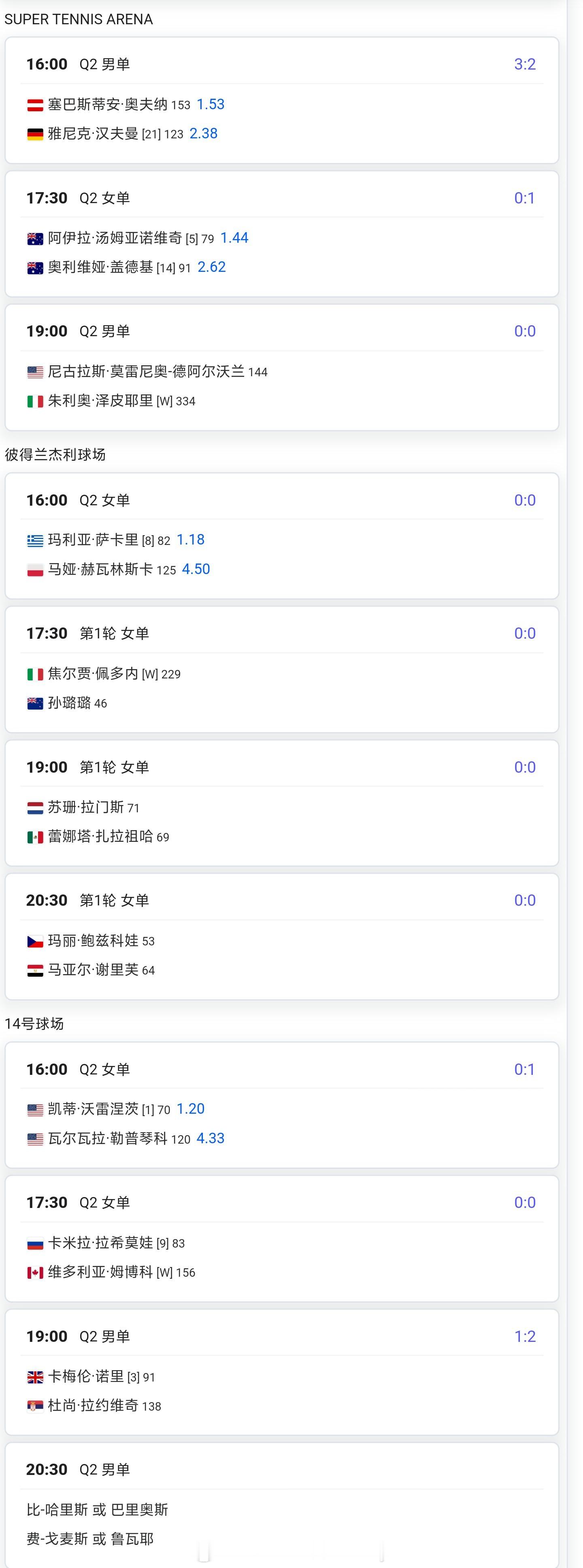Click the British flag beside 卡梅伦·诺里
Screen dimensions: 583x1568
click(35, 1377)
